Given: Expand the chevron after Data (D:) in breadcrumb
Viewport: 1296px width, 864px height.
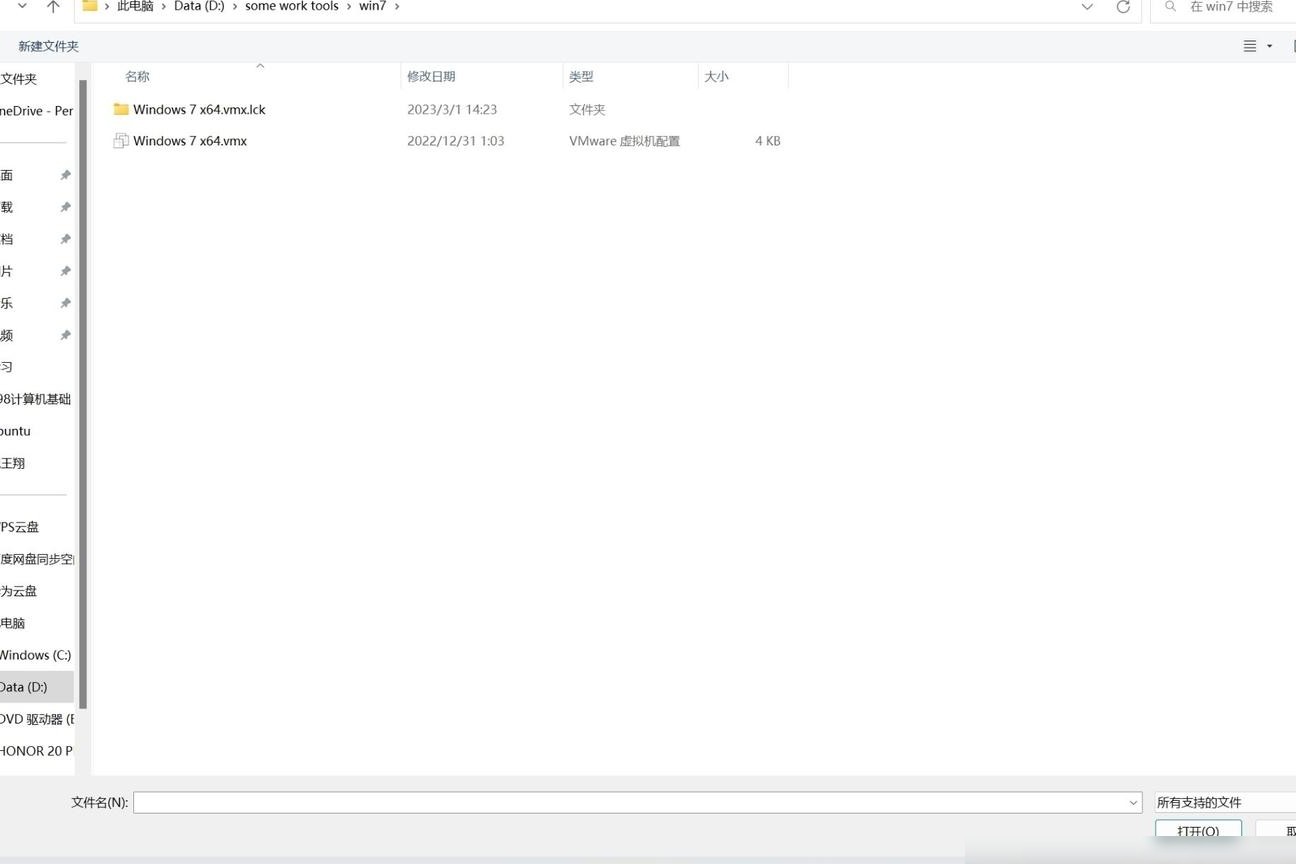Looking at the screenshot, I should [235, 6].
